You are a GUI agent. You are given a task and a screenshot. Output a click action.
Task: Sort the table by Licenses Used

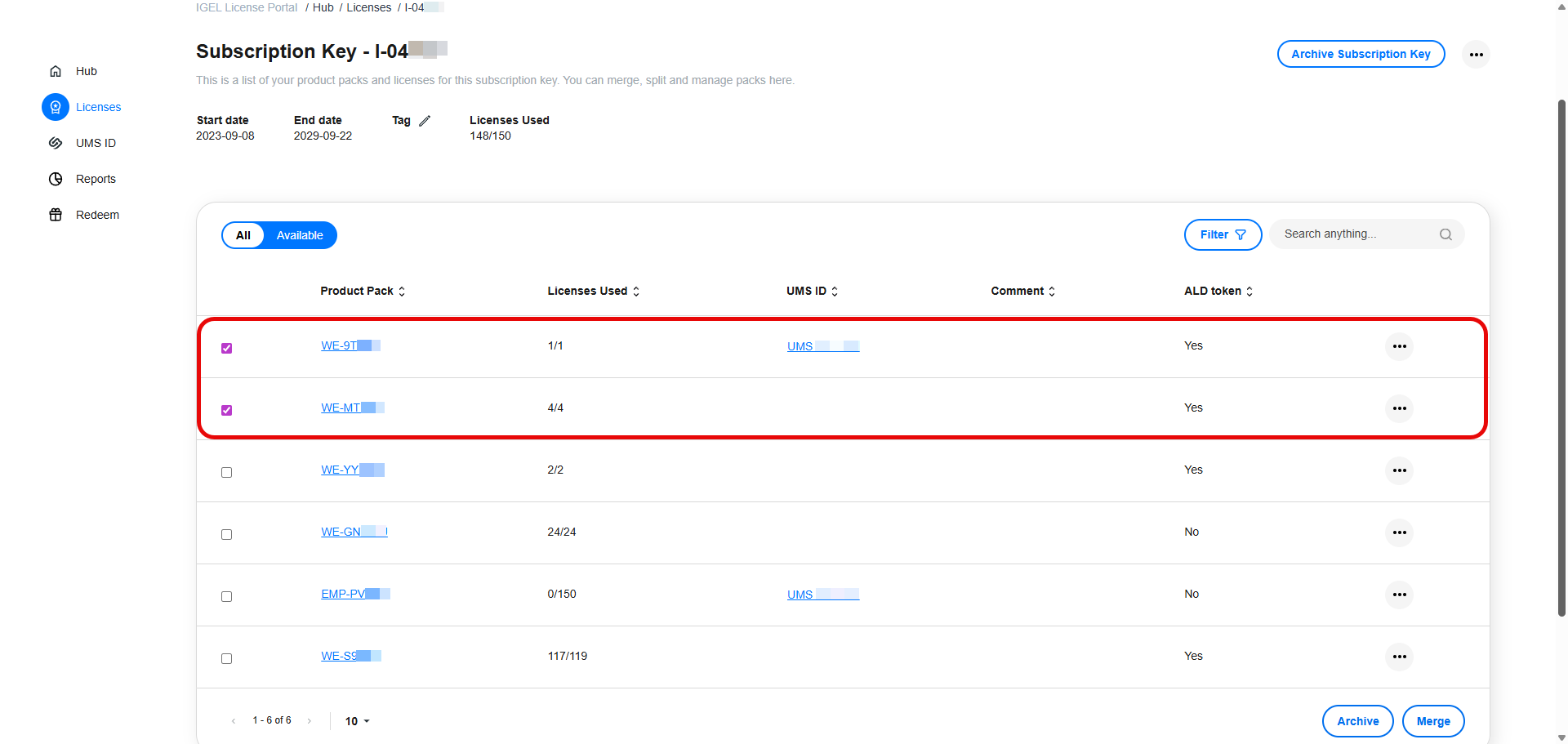637,291
